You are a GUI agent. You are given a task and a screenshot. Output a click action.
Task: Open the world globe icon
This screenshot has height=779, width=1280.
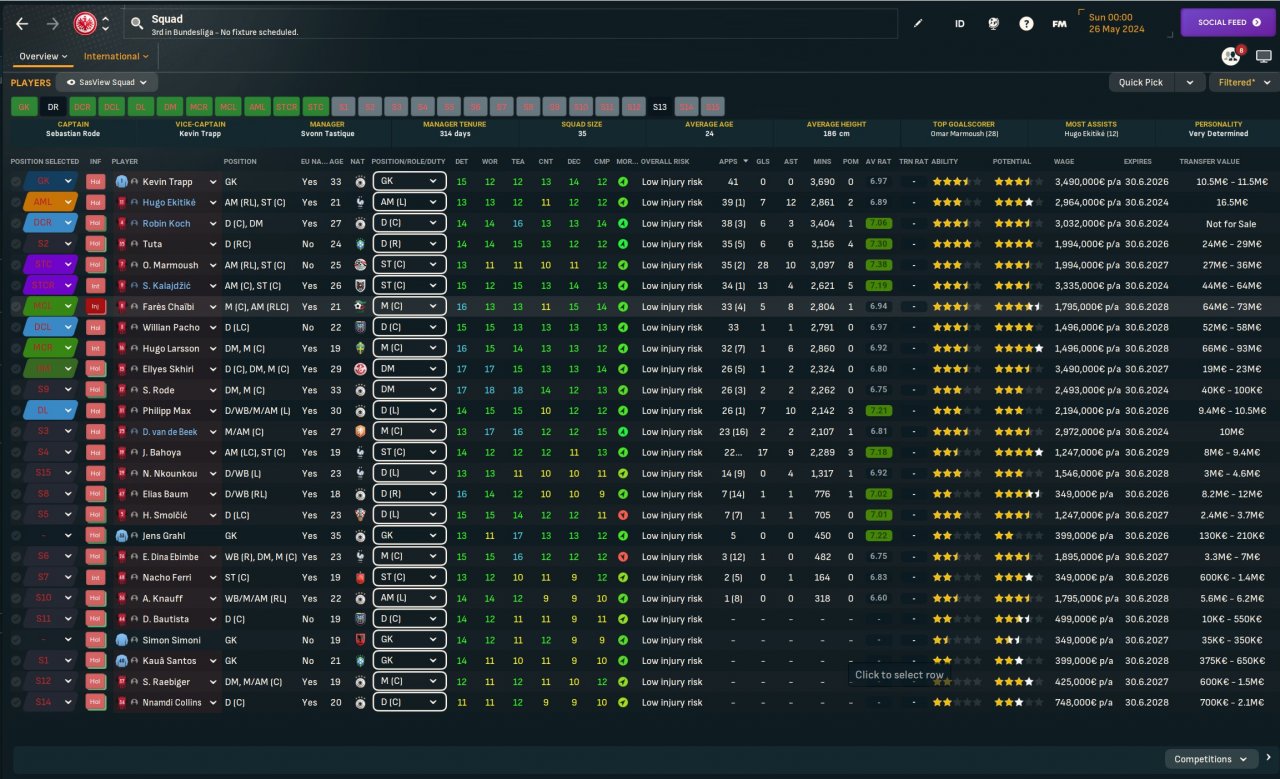click(993, 23)
